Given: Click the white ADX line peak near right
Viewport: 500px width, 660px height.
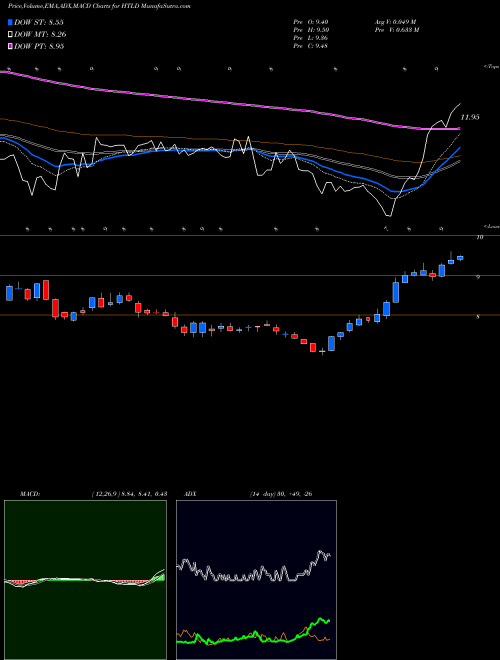Looking at the screenshot, I should point(321,552).
